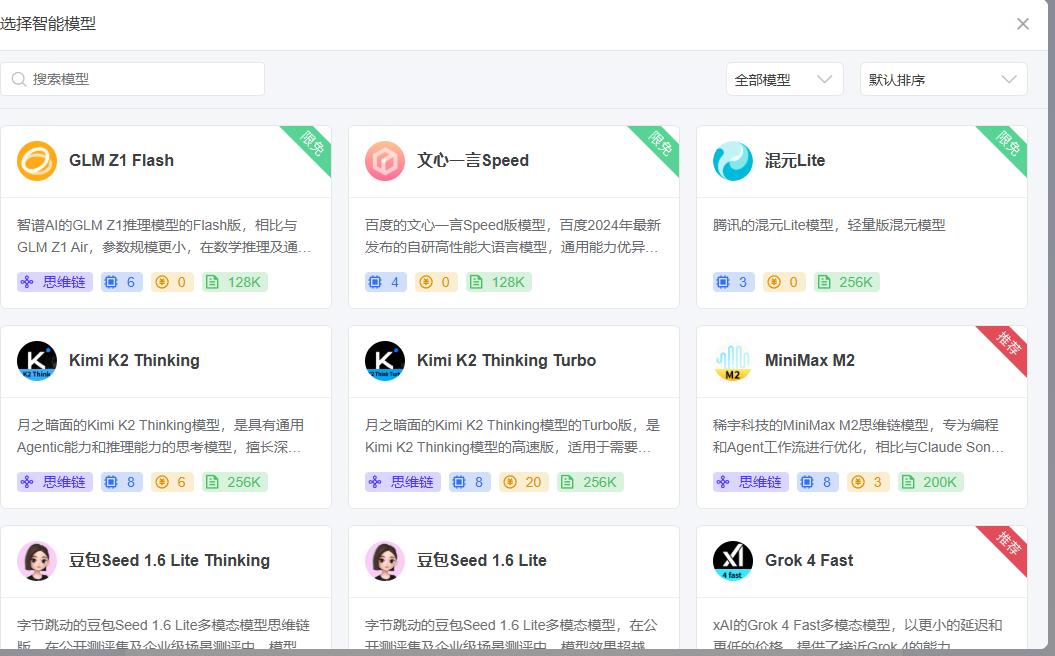Click the description starting 百度的文心一言Speed版模型
The height and width of the screenshot is (656, 1055).
coord(513,236)
